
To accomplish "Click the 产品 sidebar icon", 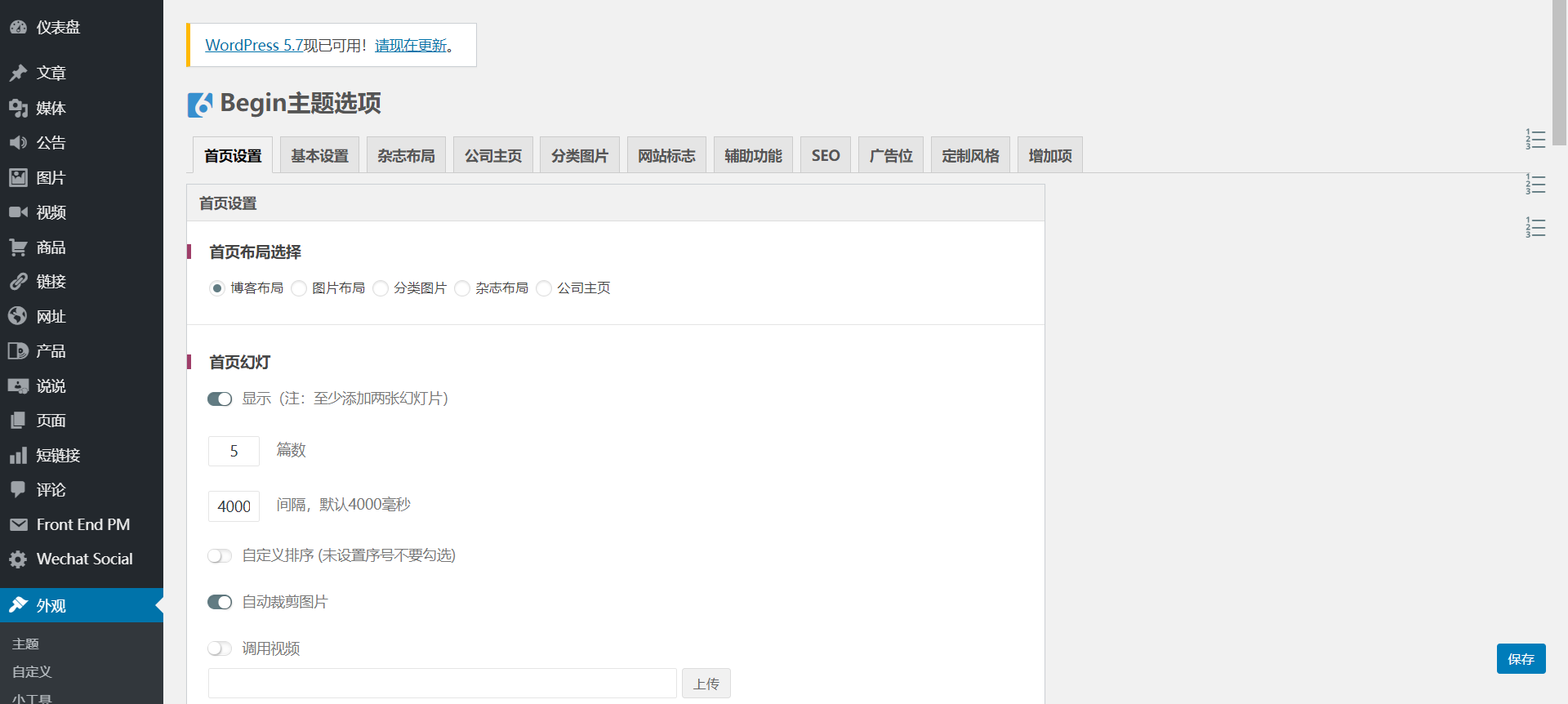I will coord(18,350).
